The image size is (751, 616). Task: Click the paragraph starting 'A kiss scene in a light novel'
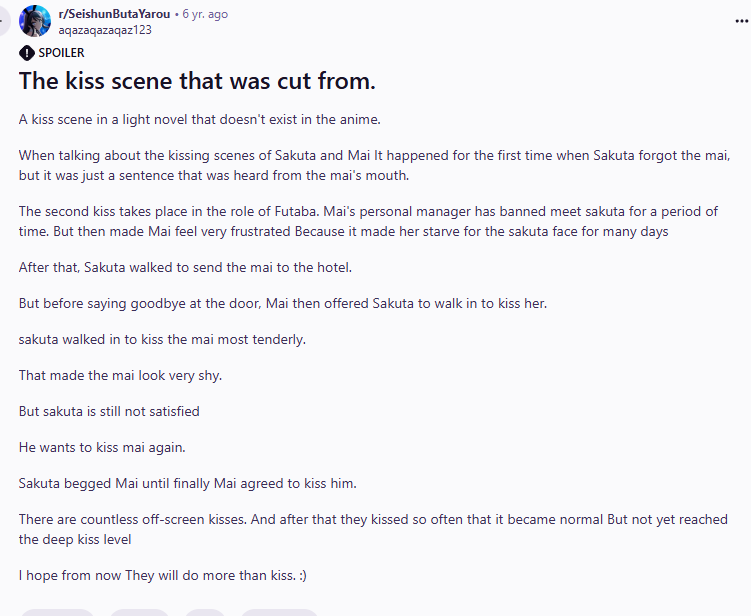(x=200, y=119)
